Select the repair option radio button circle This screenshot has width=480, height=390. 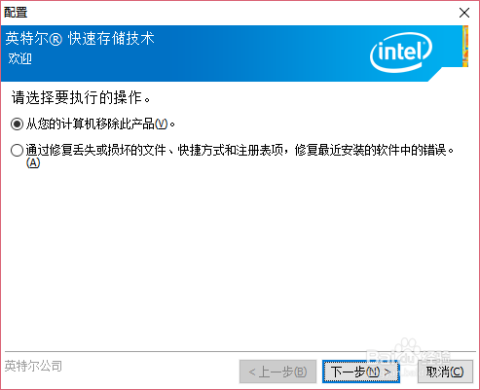(17, 150)
